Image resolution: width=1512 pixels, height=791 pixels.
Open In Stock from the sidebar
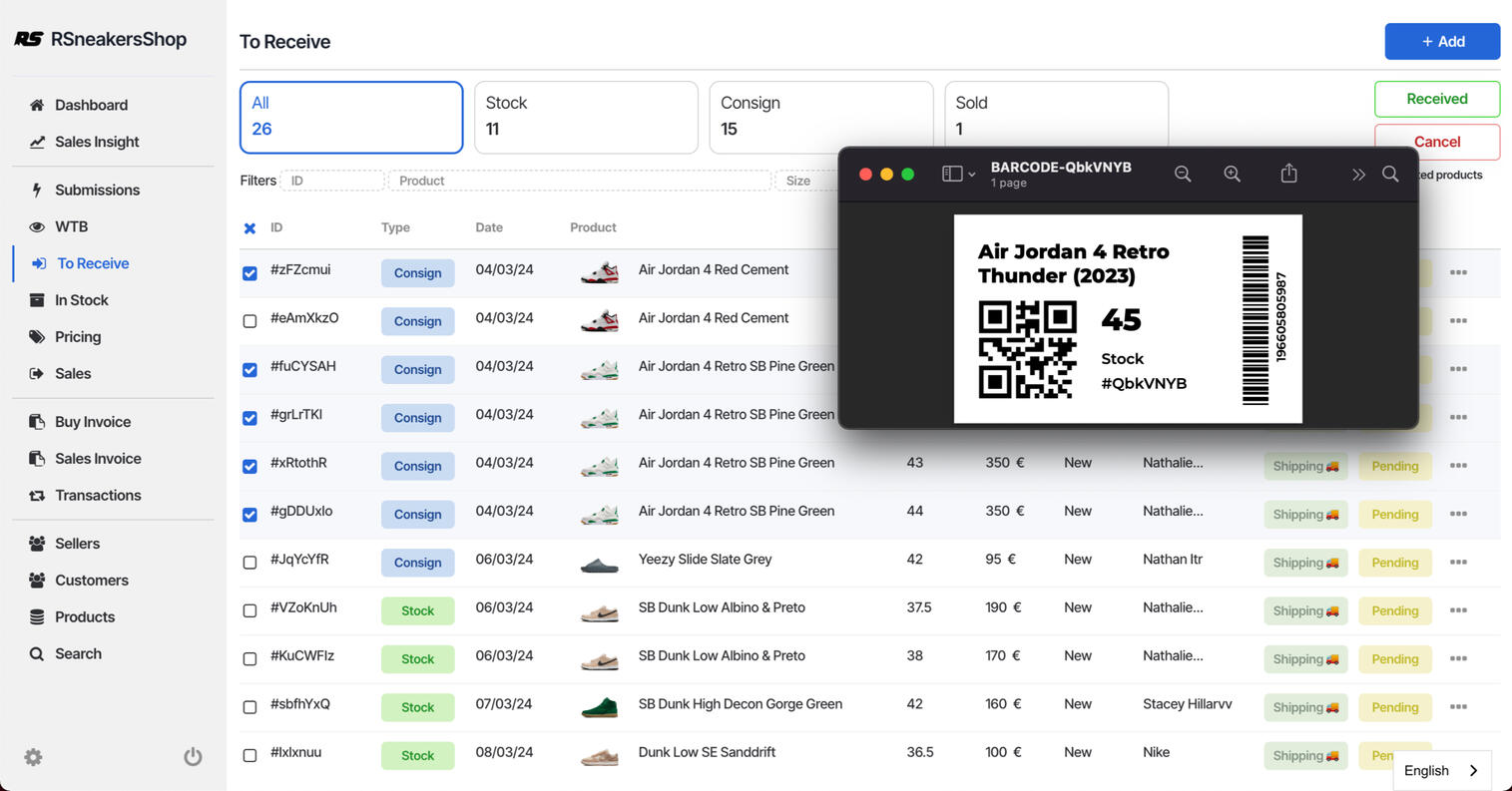pyautogui.click(x=81, y=300)
